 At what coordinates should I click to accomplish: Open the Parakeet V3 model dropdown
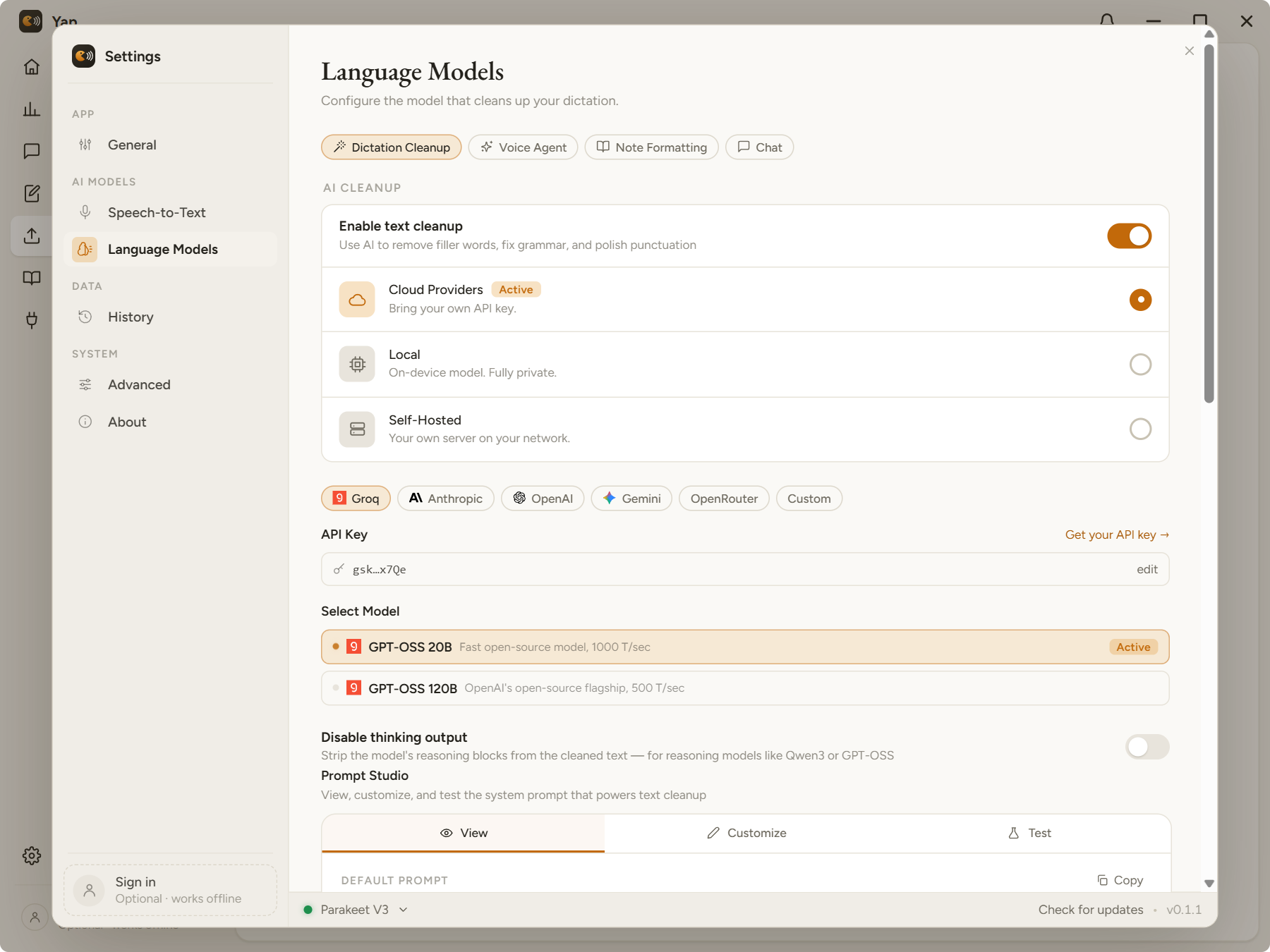[356, 910]
